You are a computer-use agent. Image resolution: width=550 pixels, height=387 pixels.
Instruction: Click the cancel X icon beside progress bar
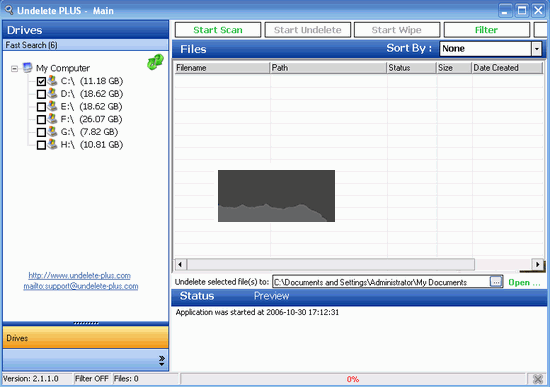538,379
